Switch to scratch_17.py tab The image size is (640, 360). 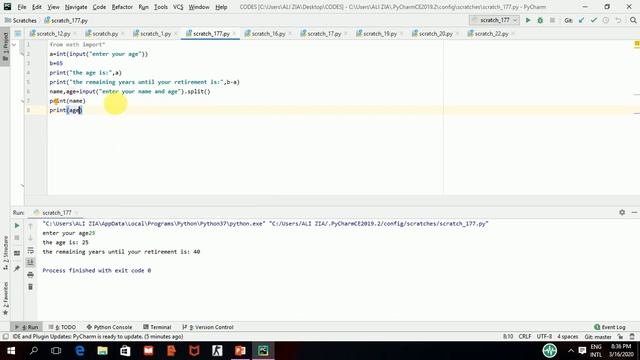324,33
